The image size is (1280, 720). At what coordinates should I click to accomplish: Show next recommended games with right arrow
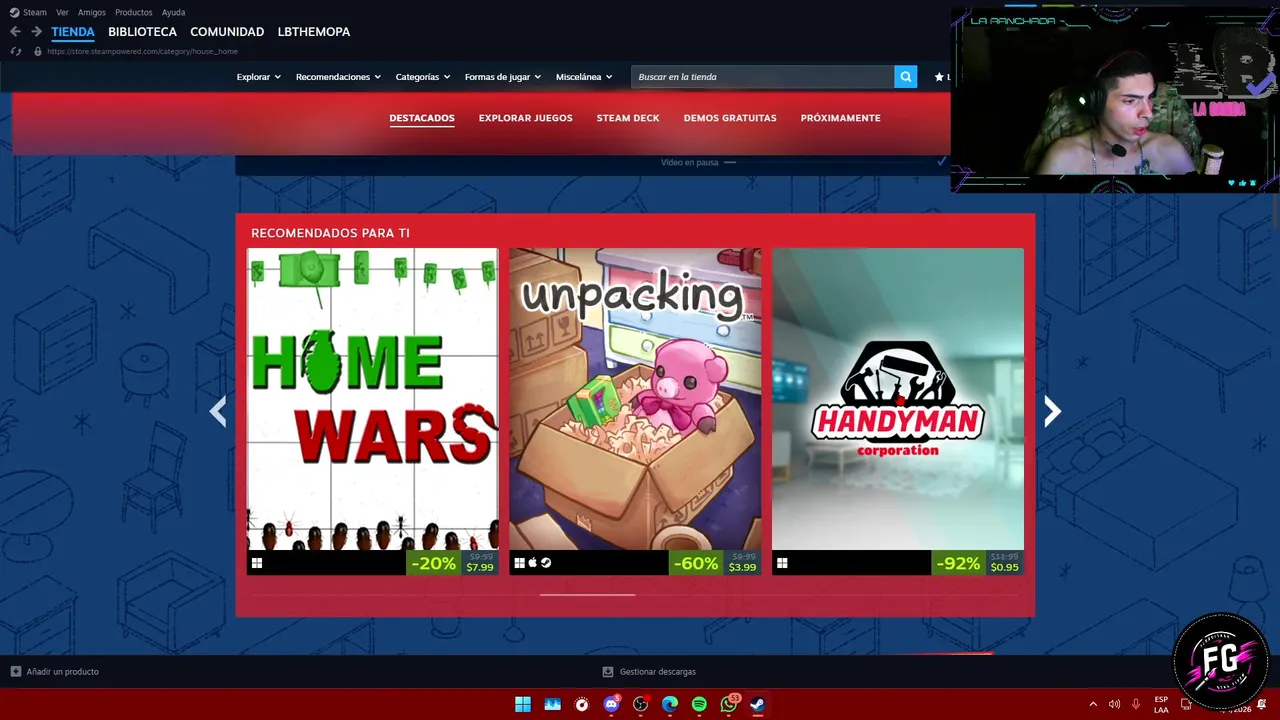(1052, 411)
